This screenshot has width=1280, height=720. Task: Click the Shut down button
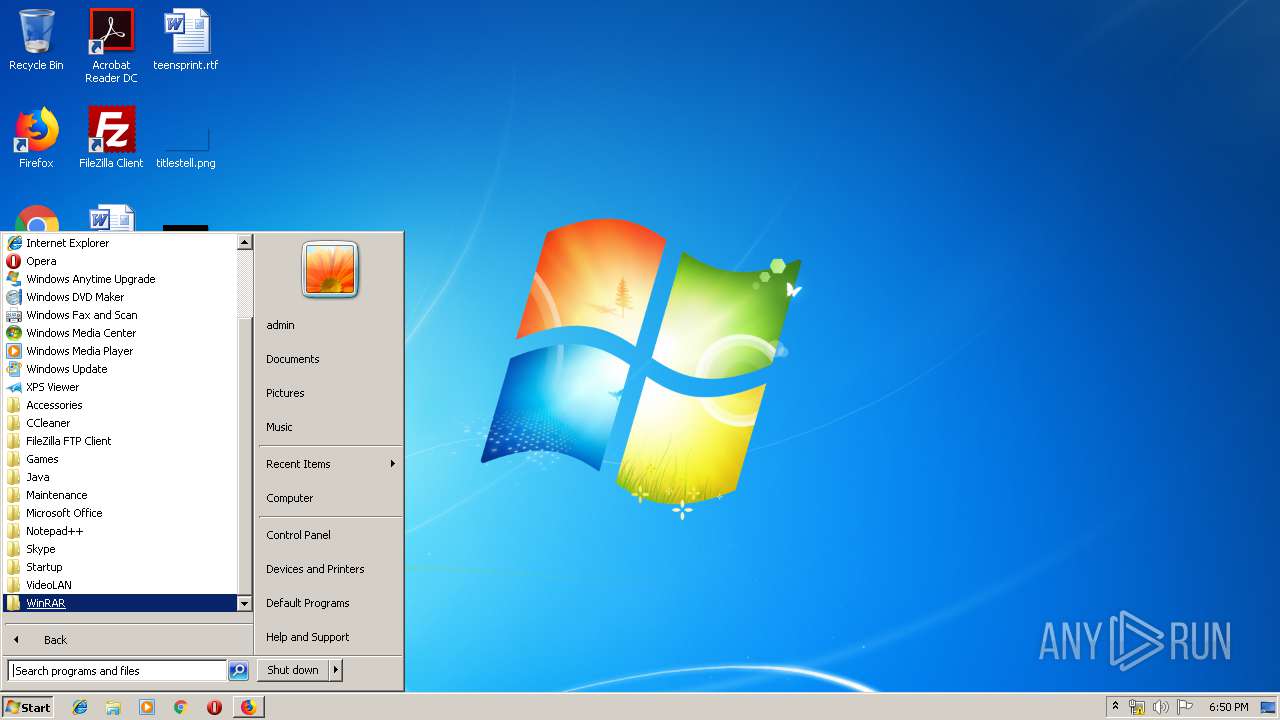(x=293, y=670)
